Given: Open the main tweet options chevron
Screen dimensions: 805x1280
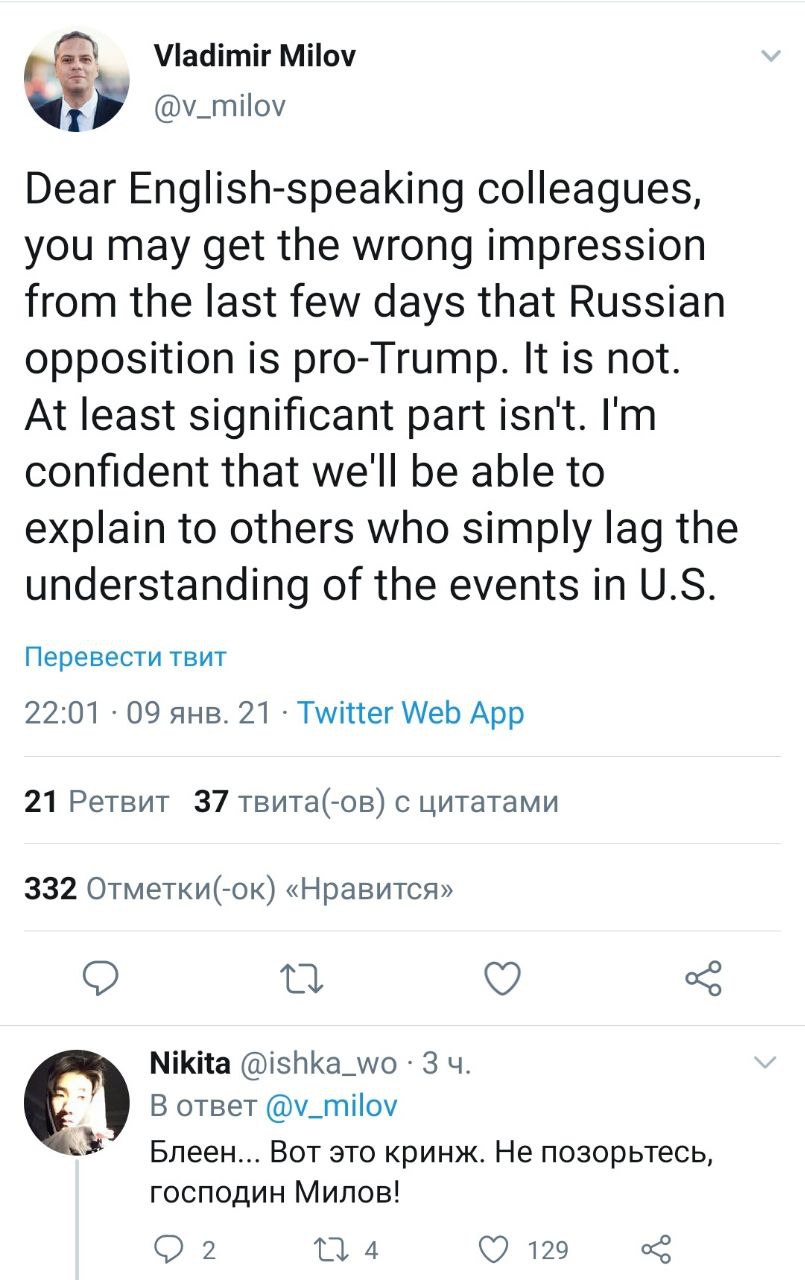Looking at the screenshot, I should 769,56.
